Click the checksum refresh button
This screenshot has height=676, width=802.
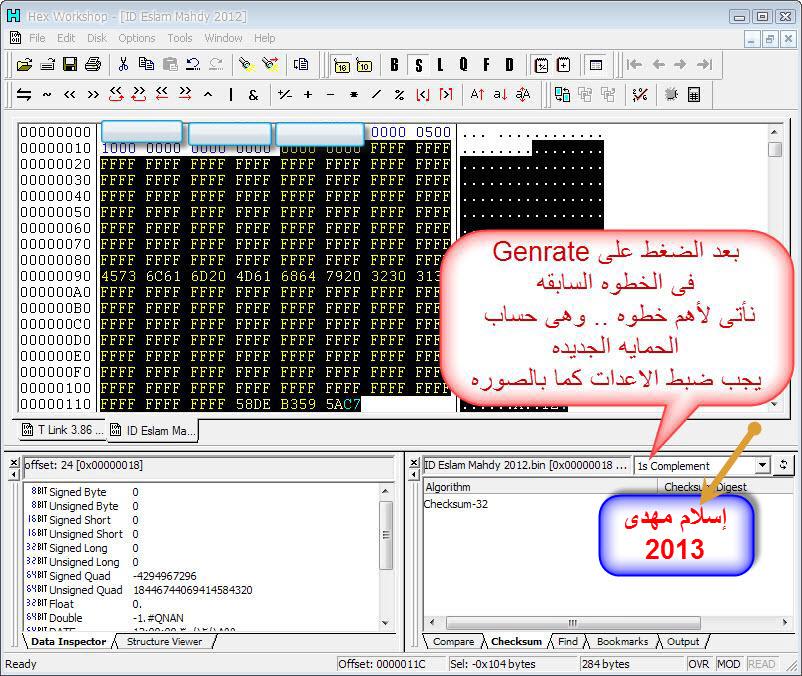click(783, 465)
